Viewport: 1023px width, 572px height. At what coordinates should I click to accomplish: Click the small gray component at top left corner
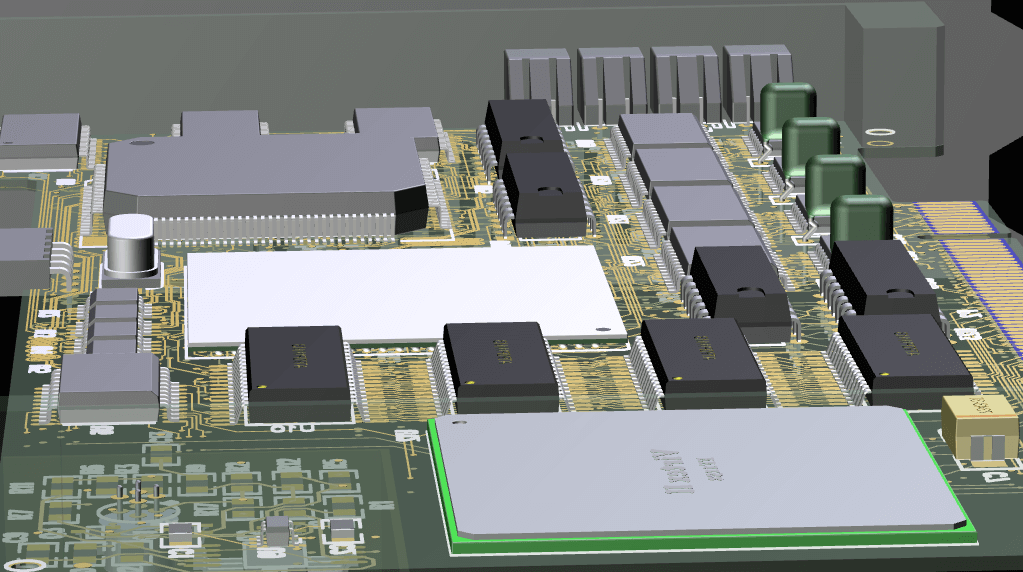tap(40, 138)
